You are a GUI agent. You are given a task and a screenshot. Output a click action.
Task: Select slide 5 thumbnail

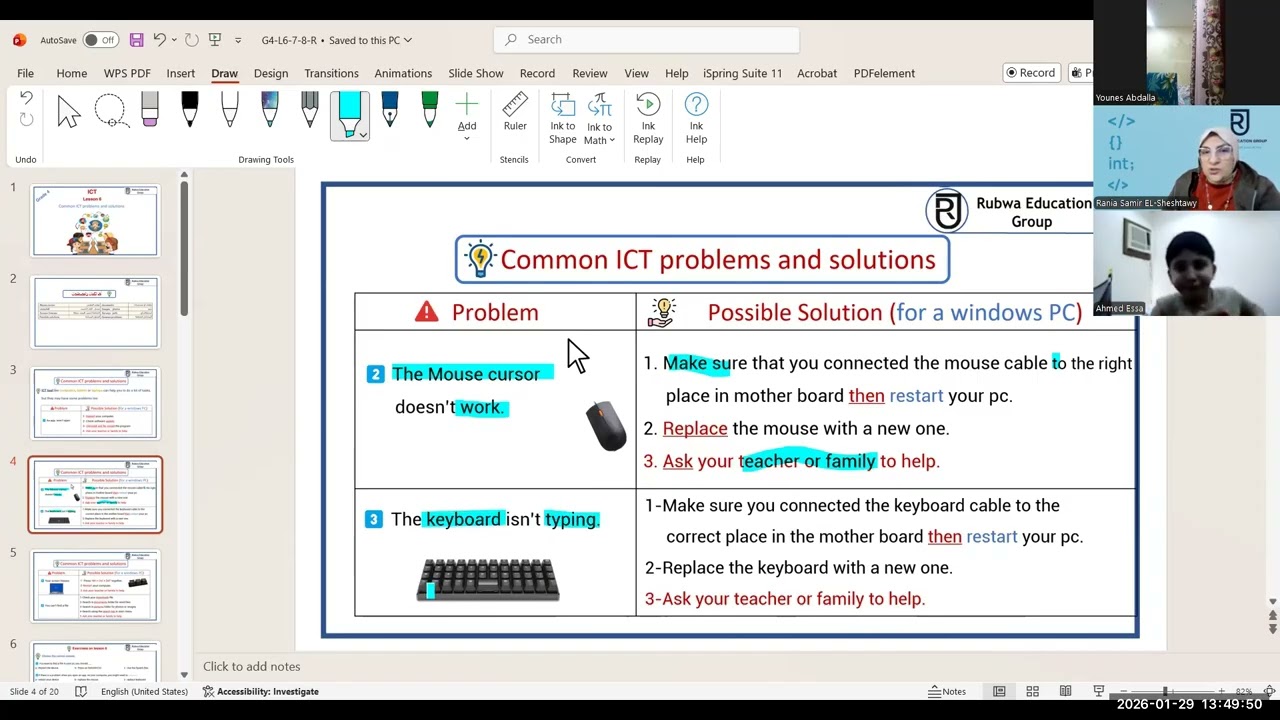tap(95, 586)
